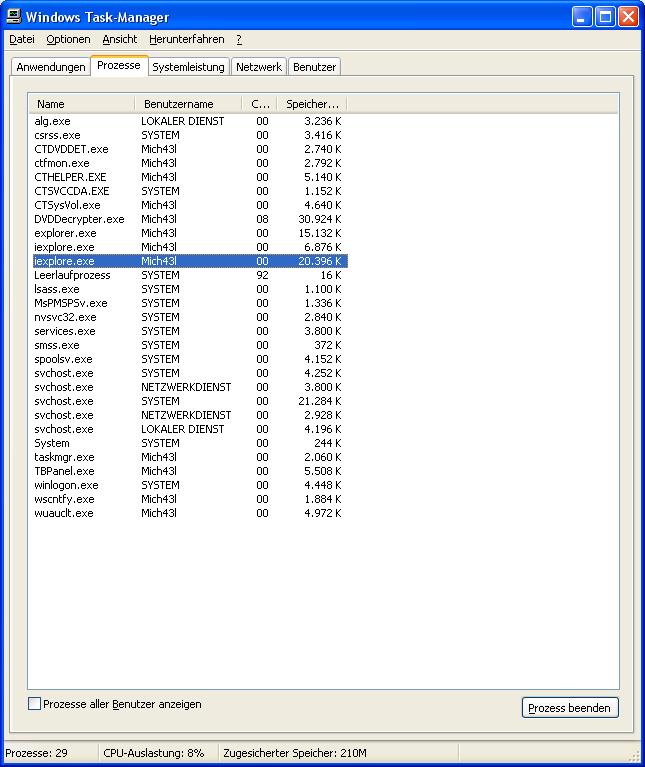The image size is (645, 767).
Task: Open the Herunterfahren menu
Action: coord(186,39)
